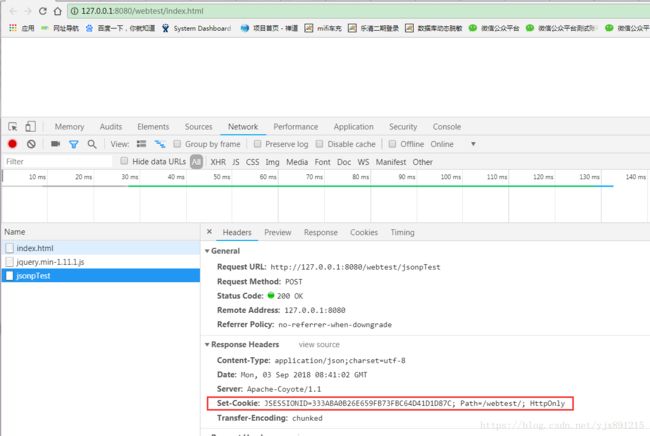
Task: Toggle waterfall overview view icon
Action: 160,144
